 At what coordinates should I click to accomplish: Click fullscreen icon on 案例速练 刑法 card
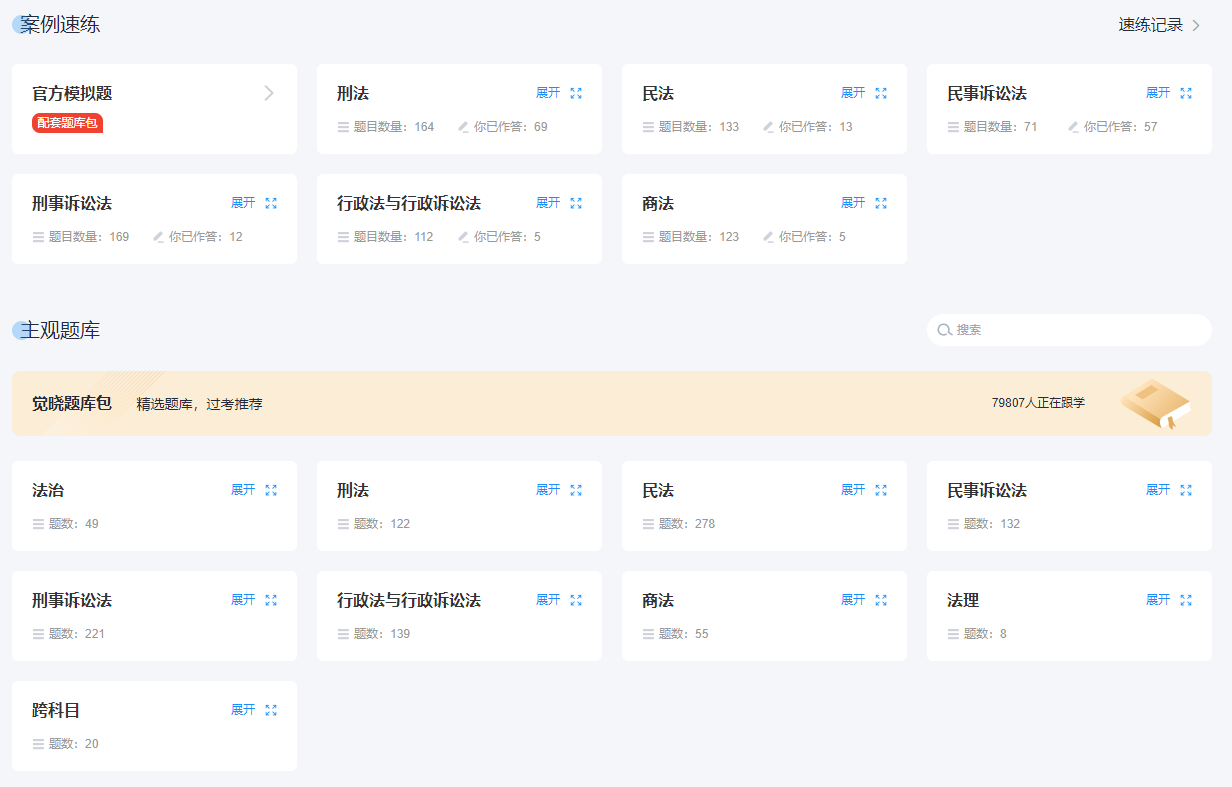click(x=576, y=93)
